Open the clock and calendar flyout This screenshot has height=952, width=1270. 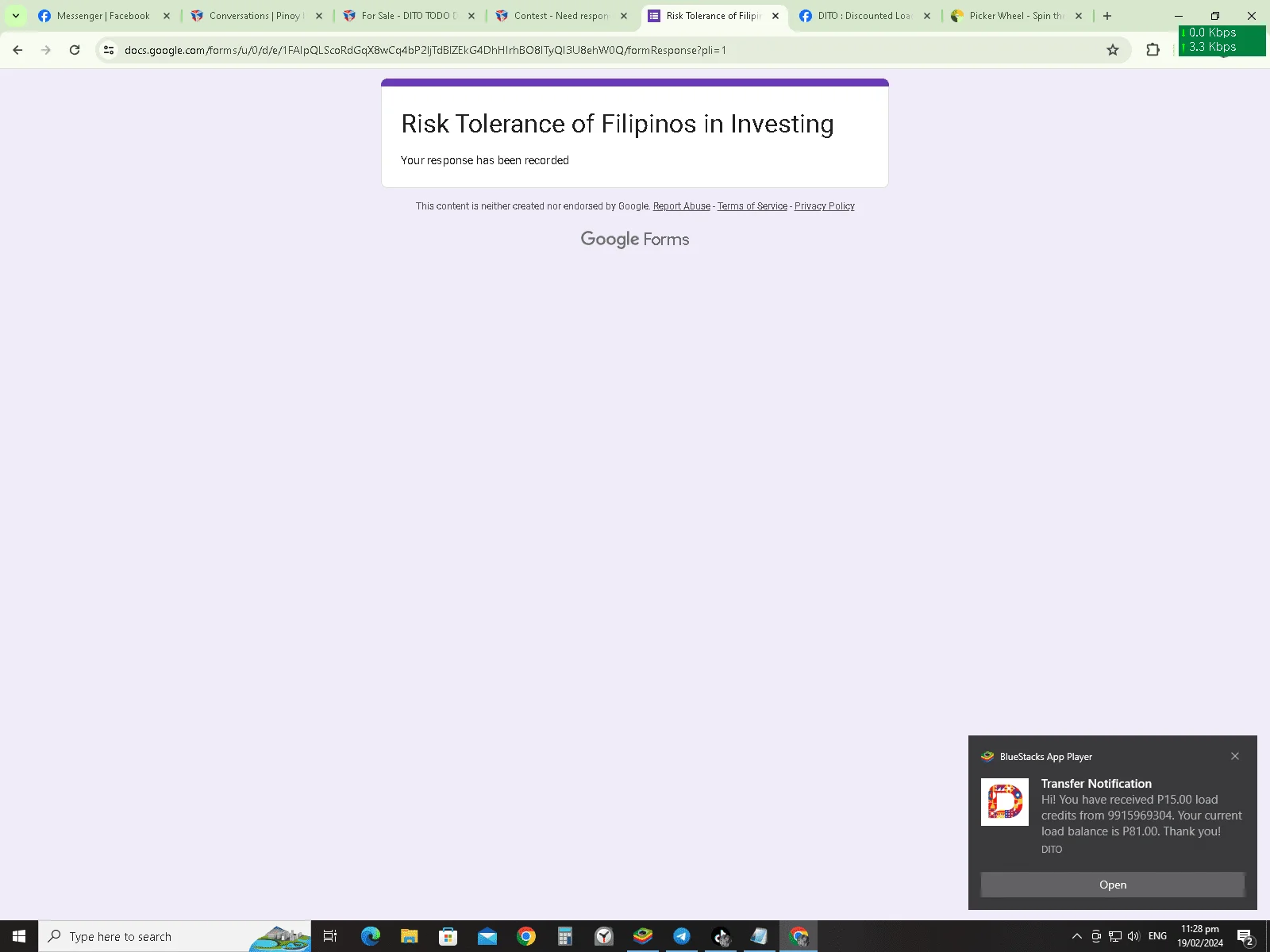[1200, 936]
